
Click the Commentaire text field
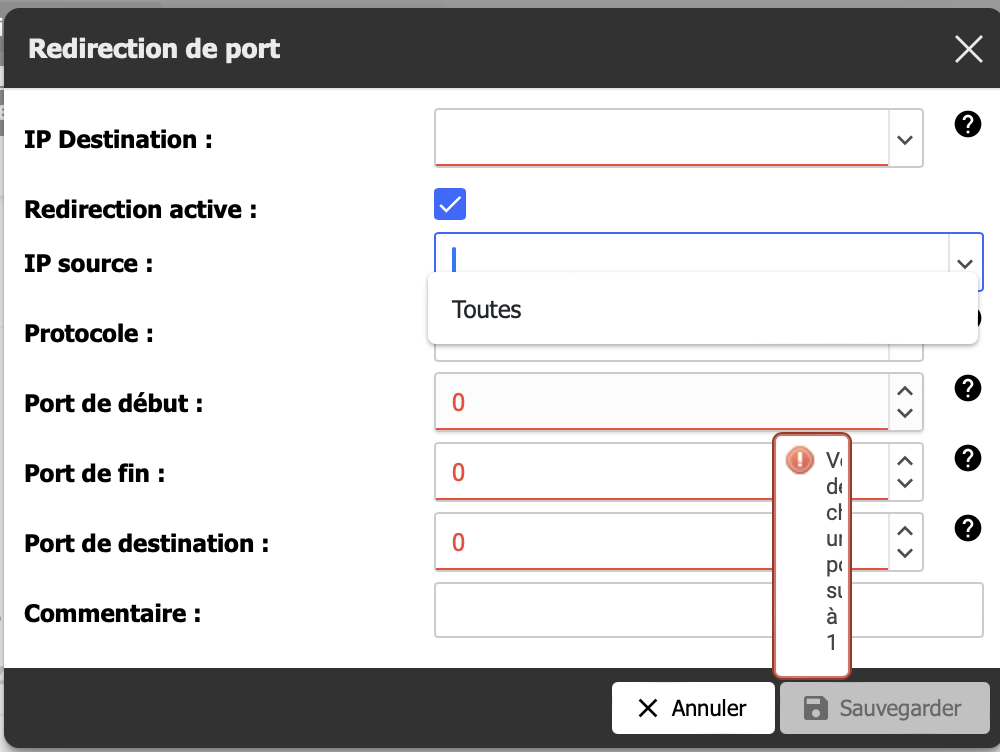[708, 610]
